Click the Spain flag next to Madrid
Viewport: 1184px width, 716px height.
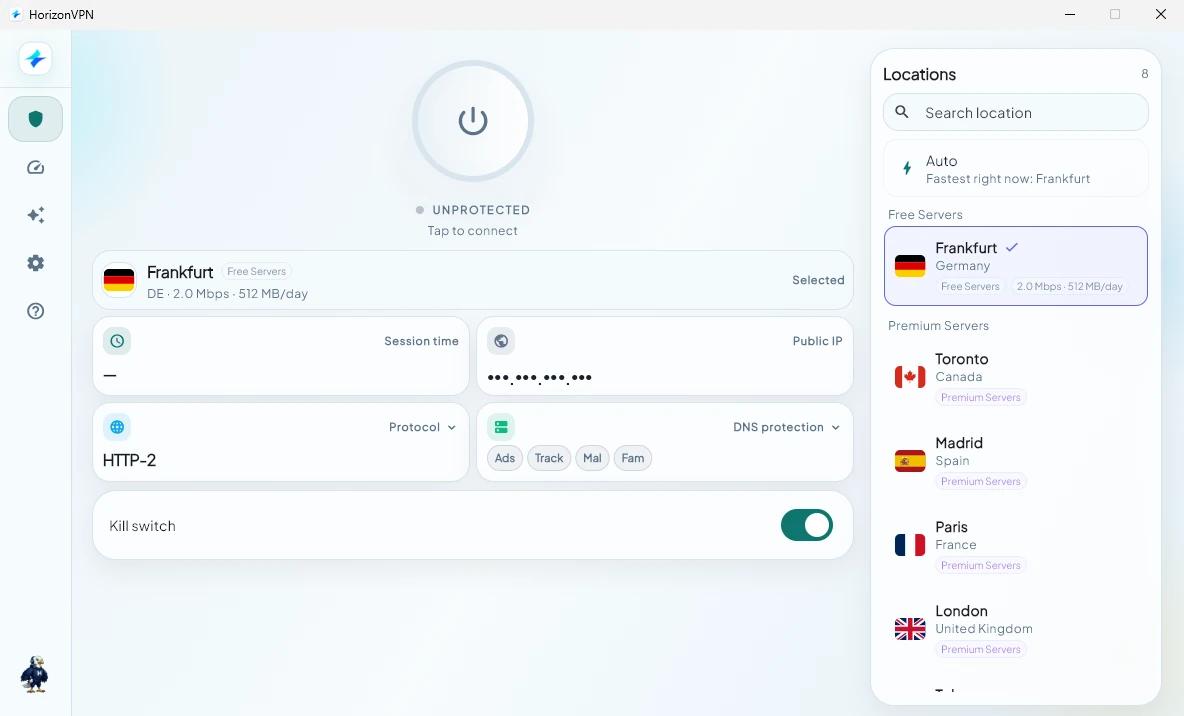tap(910, 461)
